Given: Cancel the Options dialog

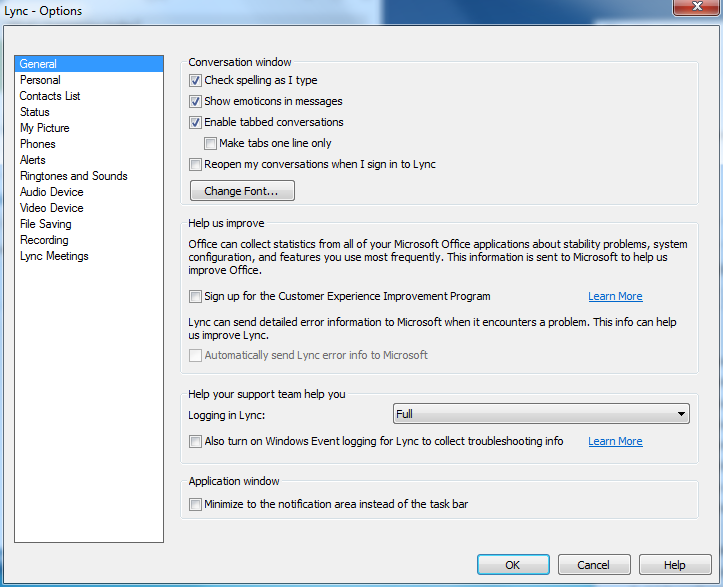Looking at the screenshot, I should tap(594, 565).
